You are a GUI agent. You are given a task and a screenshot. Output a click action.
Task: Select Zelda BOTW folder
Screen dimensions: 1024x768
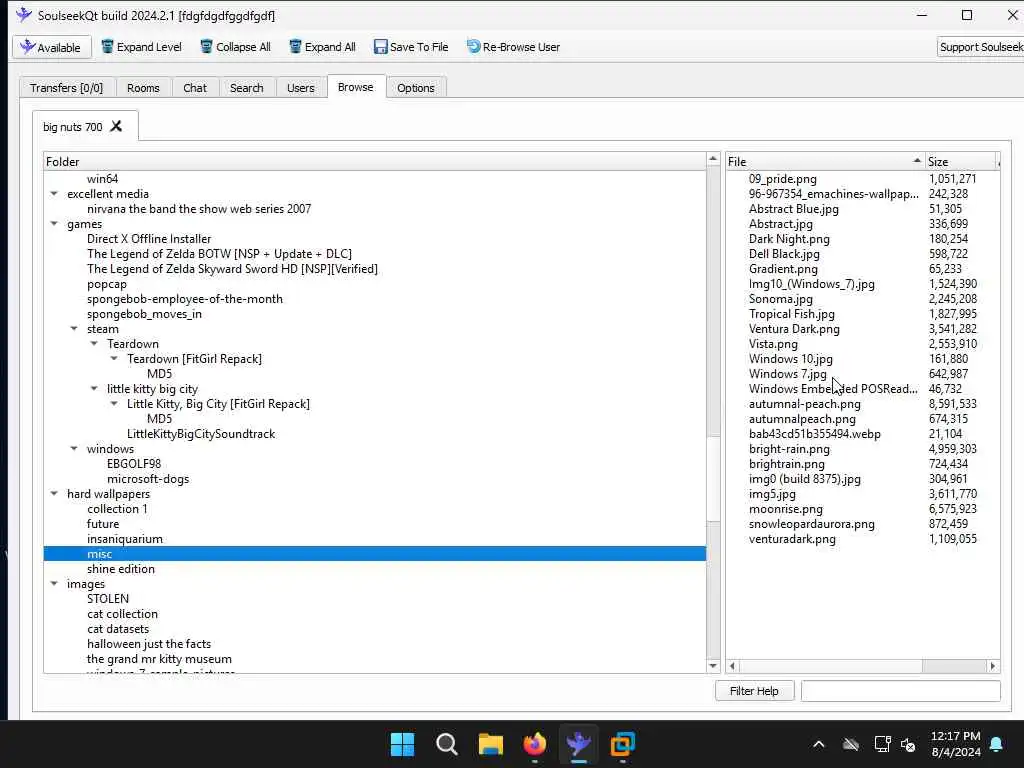[x=219, y=254]
